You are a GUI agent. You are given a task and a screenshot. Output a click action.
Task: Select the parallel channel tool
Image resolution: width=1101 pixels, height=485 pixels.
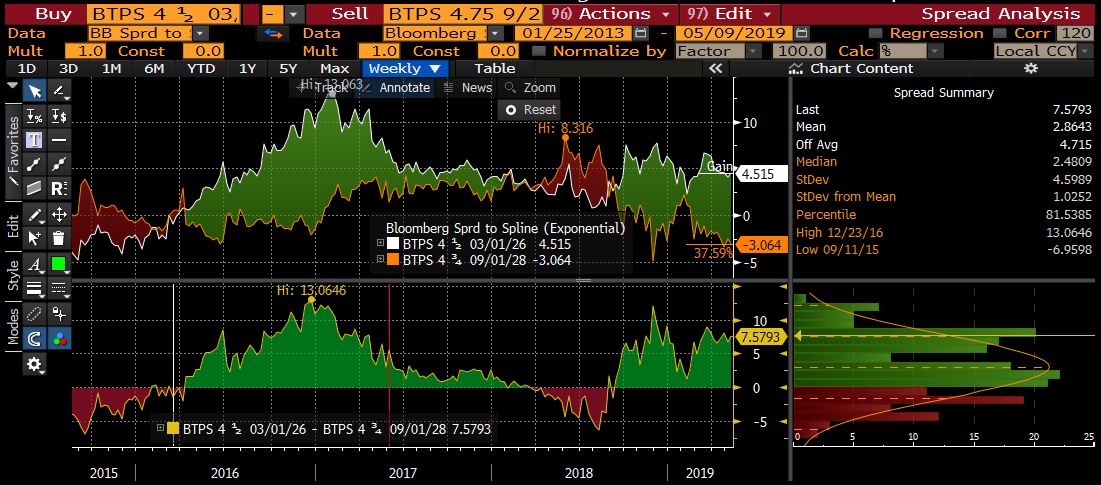(34, 188)
